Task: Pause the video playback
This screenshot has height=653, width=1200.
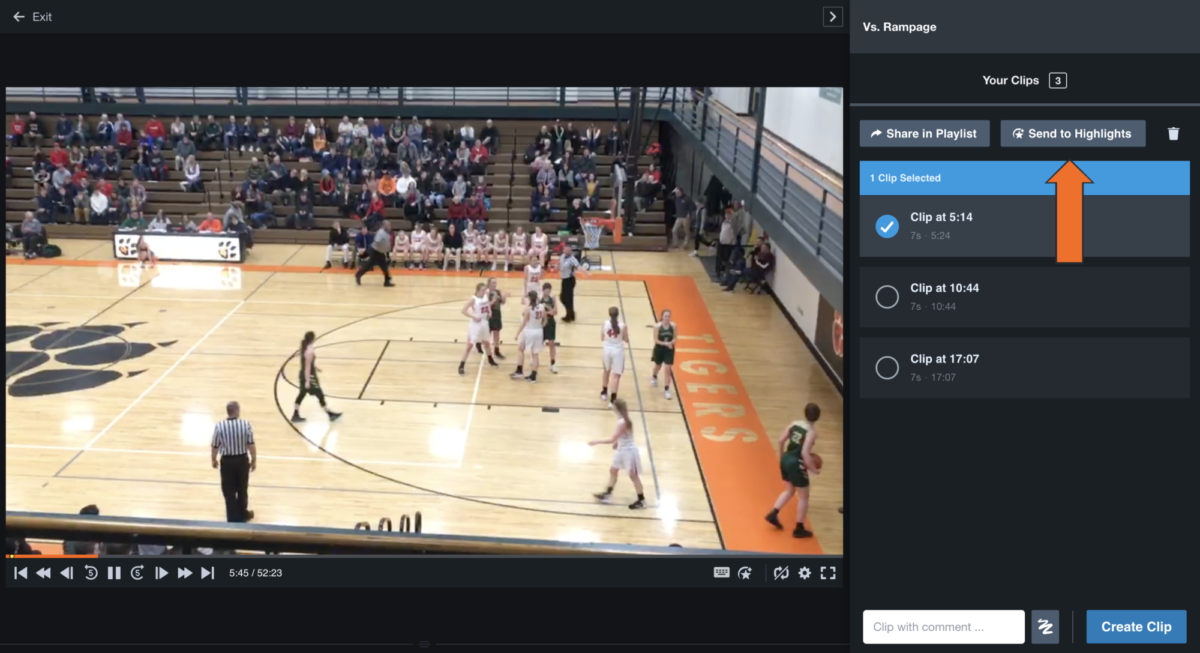Action: point(114,573)
